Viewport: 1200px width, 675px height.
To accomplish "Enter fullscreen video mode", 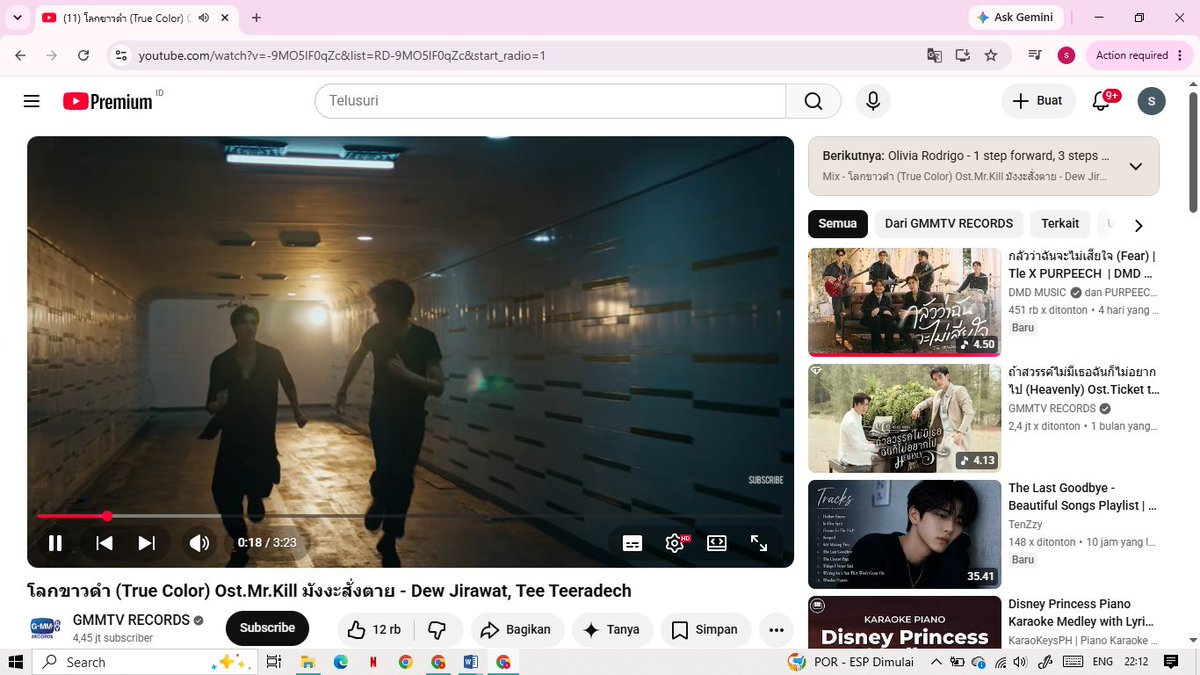I will (x=759, y=543).
